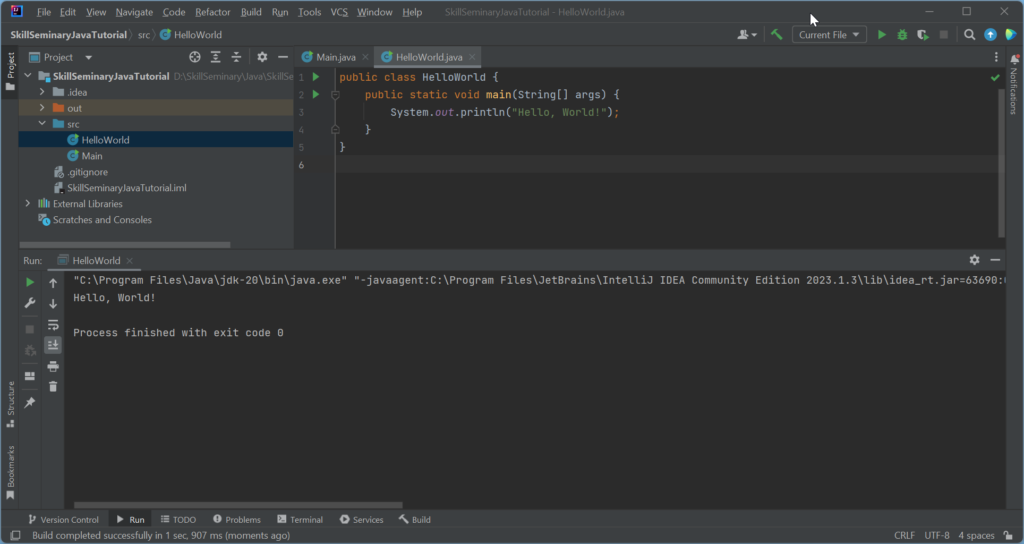Click the UTF-8 encoding indicator

coord(937,536)
